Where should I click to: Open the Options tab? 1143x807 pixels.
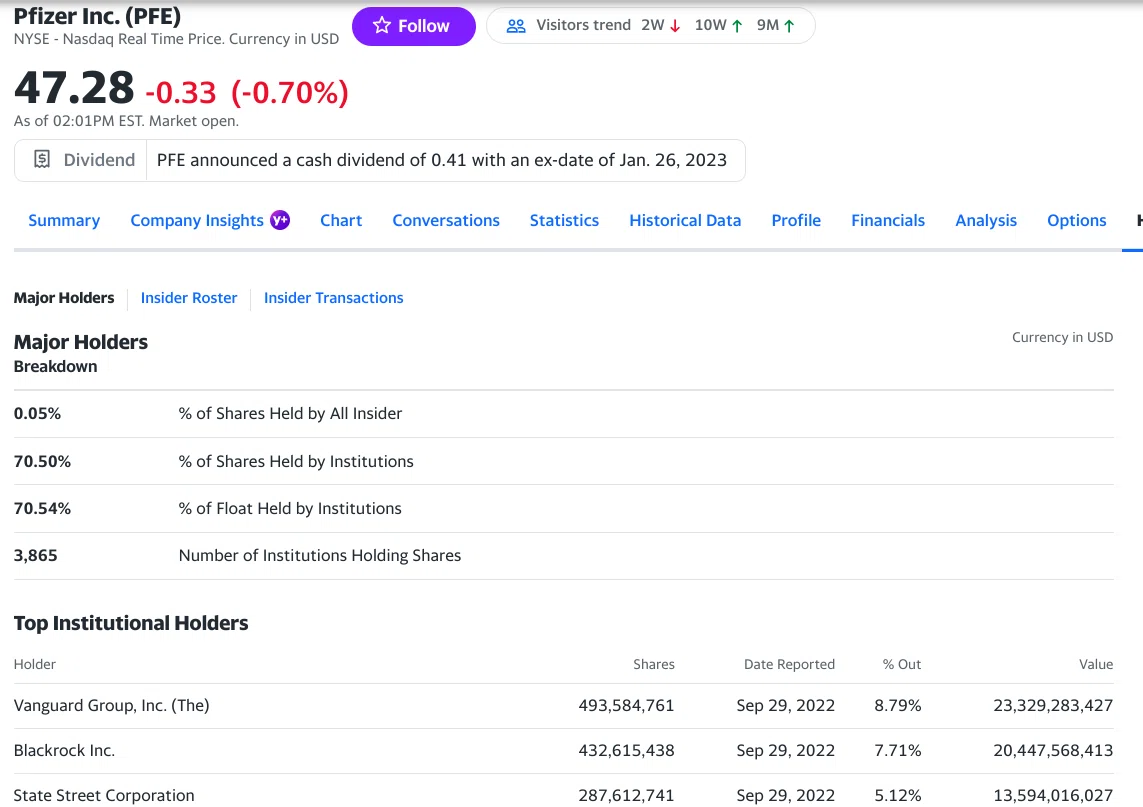1077,220
